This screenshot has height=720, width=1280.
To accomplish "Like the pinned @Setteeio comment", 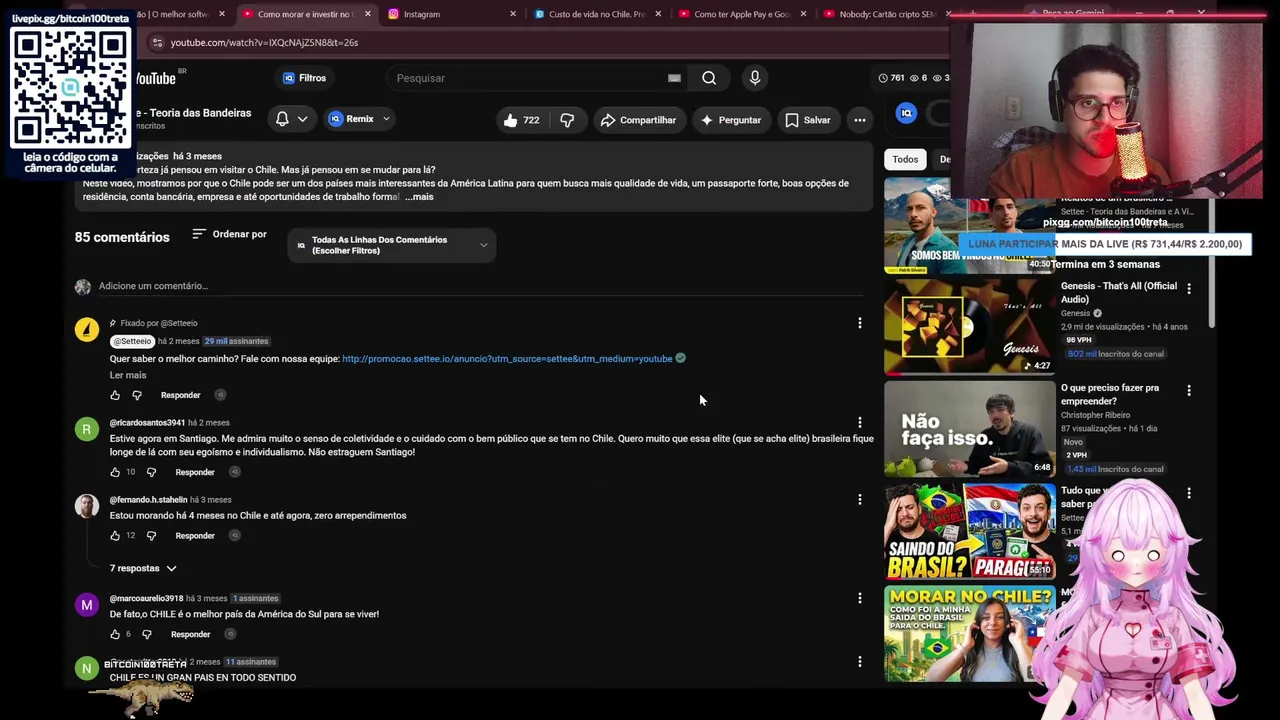I will (115, 395).
